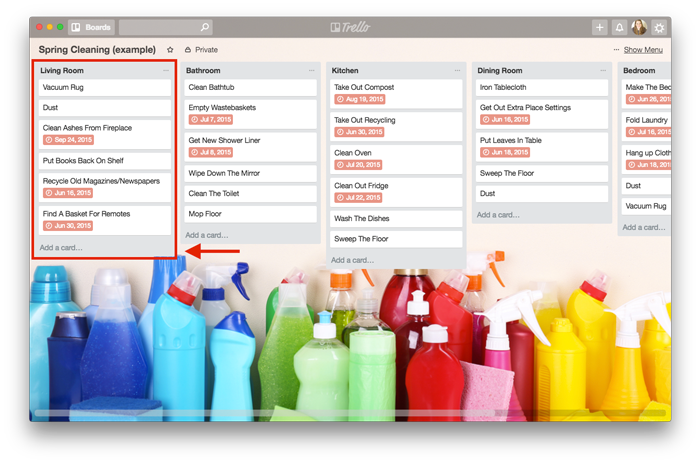Click the plus create icon
700x463 pixels.
point(600,27)
